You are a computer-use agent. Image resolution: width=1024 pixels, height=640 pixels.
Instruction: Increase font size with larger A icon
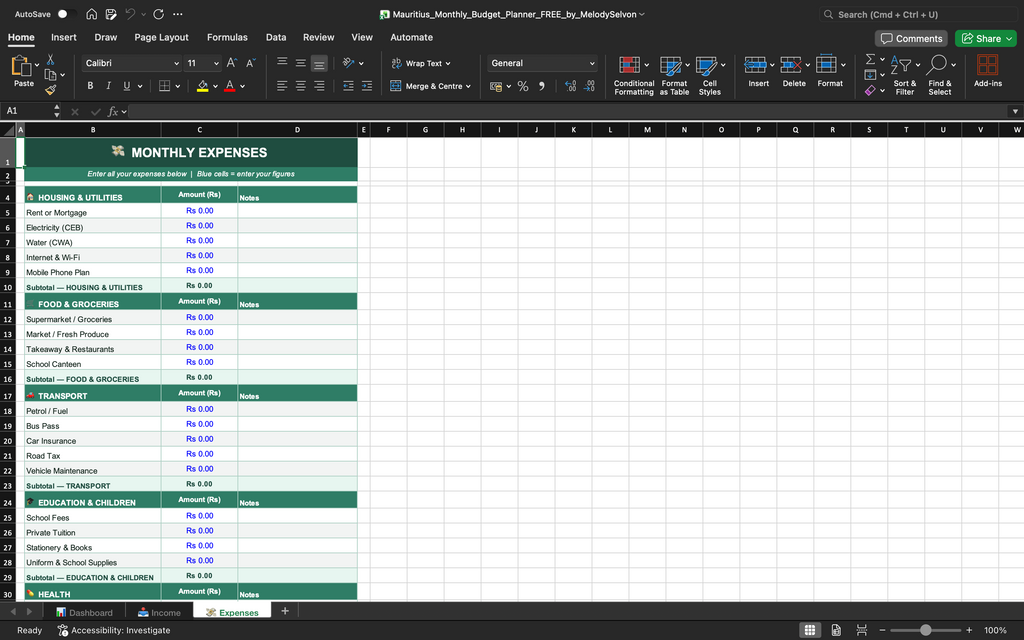(x=231, y=63)
